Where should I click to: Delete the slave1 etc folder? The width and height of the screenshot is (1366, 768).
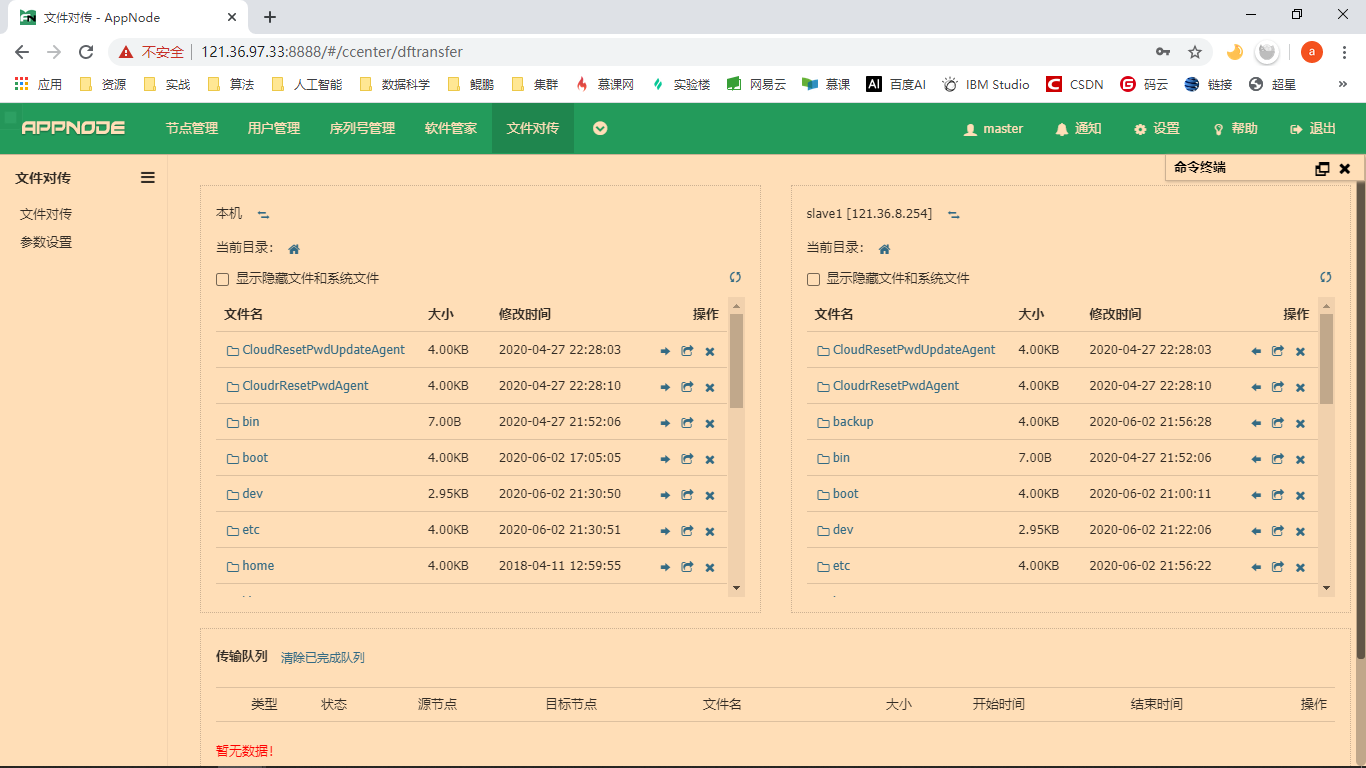tap(1300, 567)
